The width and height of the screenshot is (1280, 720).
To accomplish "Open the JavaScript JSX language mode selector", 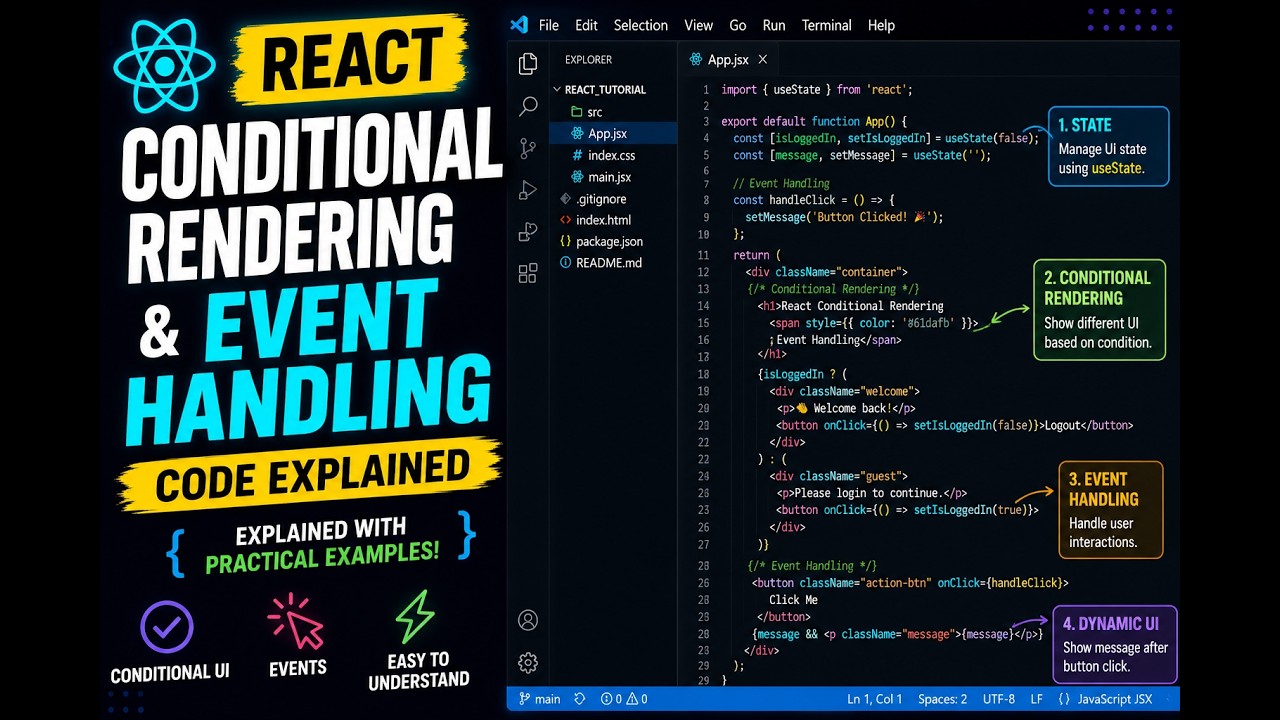I will click(x=1105, y=699).
